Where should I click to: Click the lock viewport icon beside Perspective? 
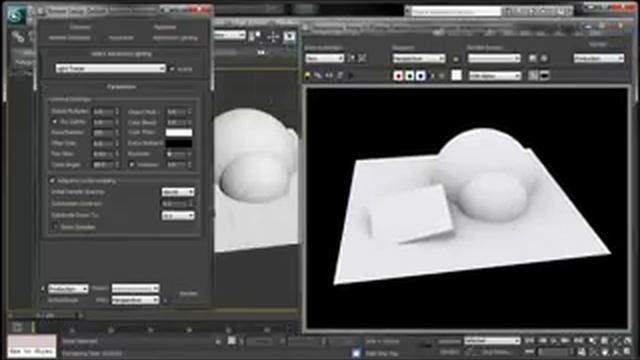click(456, 59)
